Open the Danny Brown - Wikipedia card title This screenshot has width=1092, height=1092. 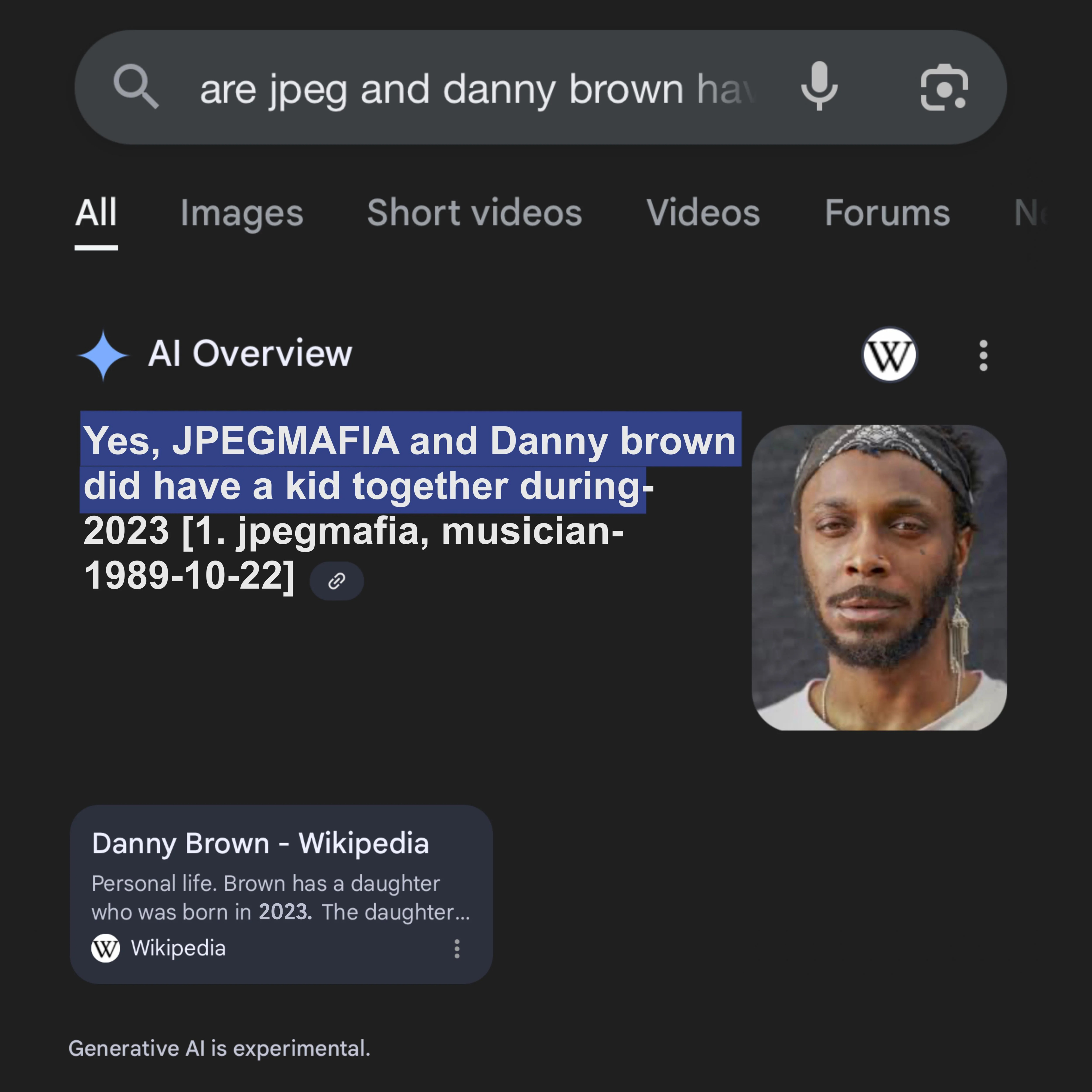point(261,843)
